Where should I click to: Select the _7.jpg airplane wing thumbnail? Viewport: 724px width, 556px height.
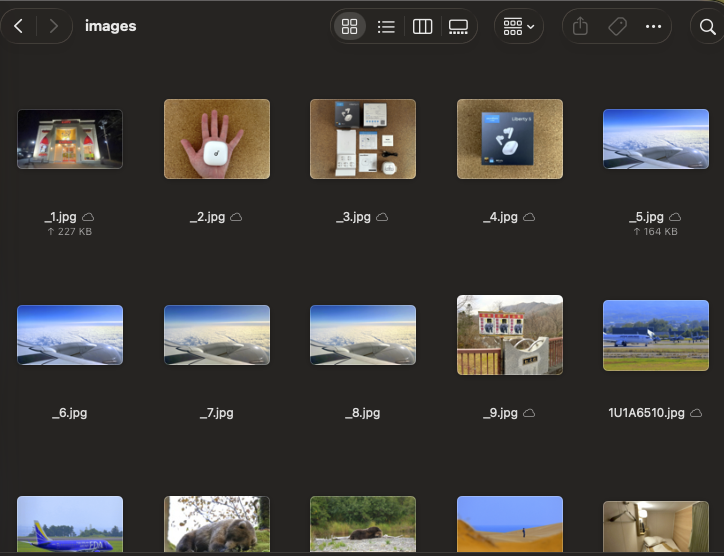[217, 335]
